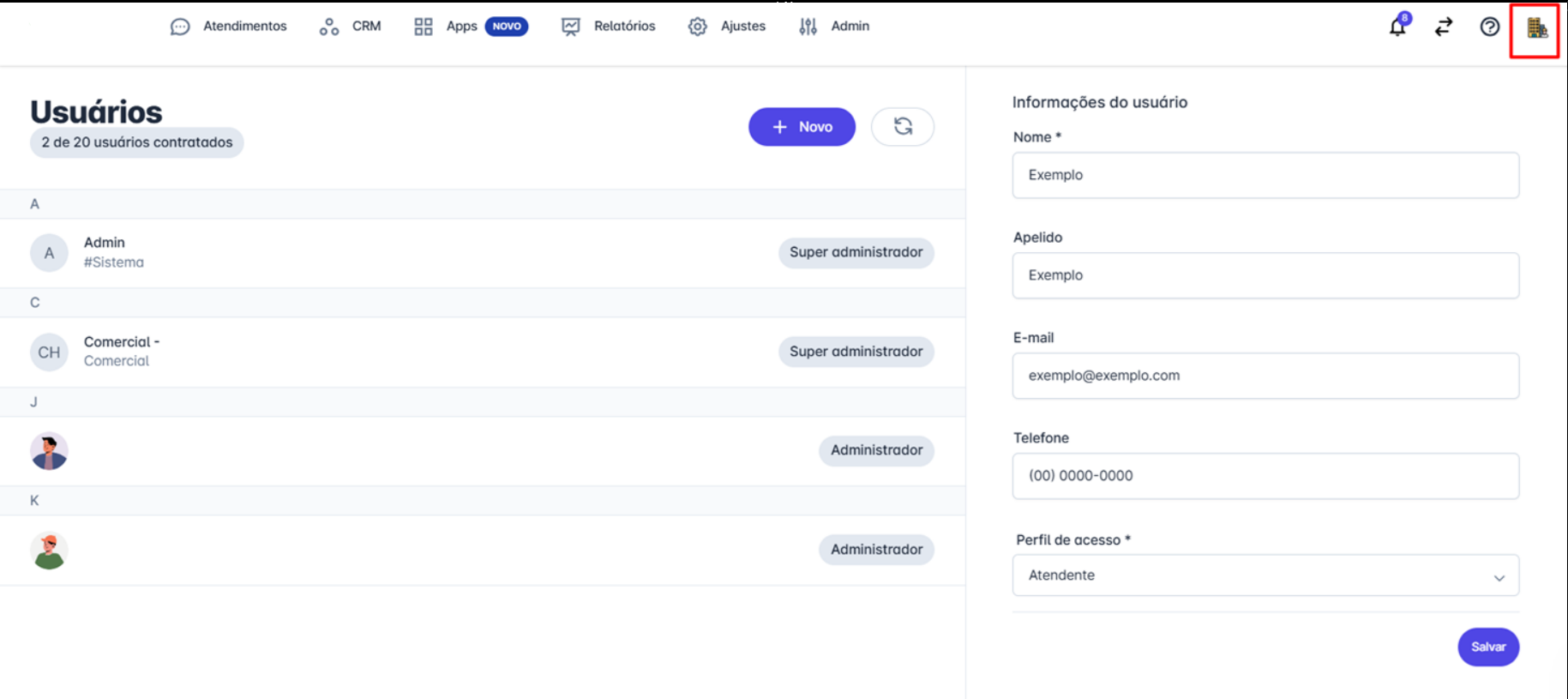The height and width of the screenshot is (699, 1568).
Task: Click into the E-mail field
Action: tap(1265, 376)
